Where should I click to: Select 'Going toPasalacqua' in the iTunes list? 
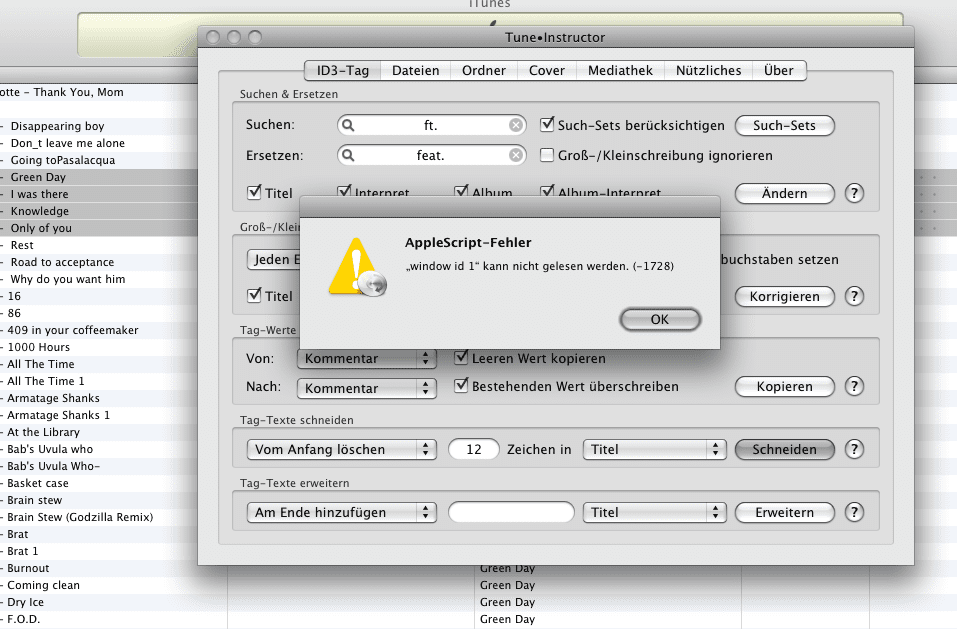[63, 160]
